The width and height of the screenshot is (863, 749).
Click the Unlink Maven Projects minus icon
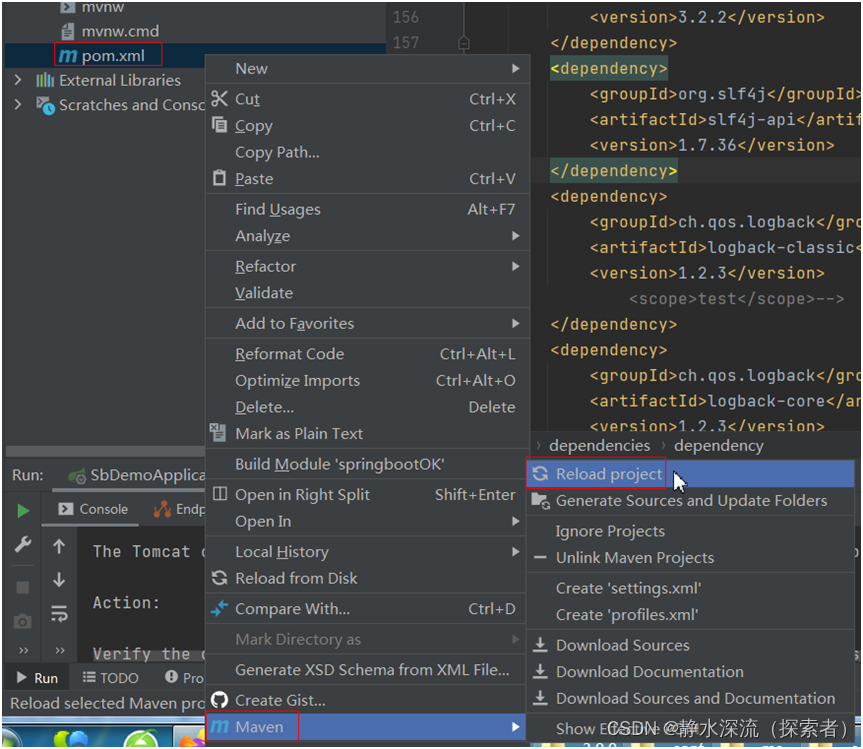click(540, 557)
